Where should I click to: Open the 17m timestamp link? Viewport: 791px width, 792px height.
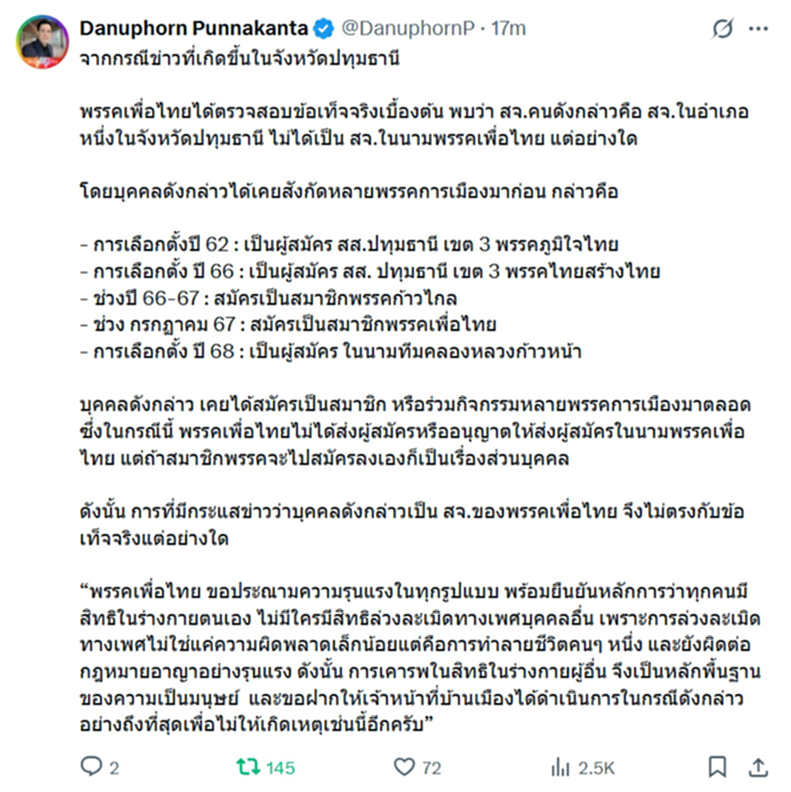pos(508,29)
